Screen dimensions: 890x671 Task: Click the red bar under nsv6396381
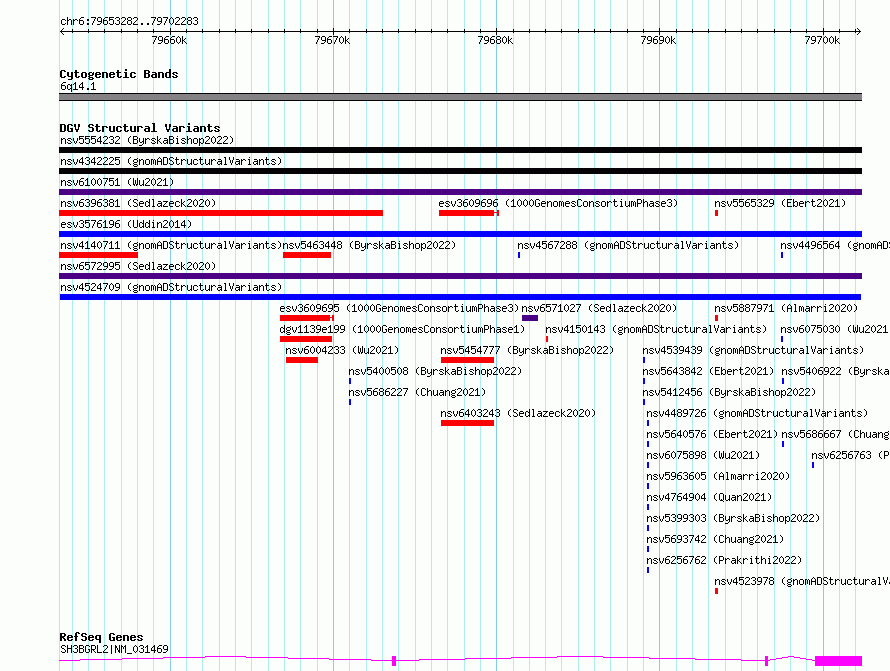(x=221, y=213)
